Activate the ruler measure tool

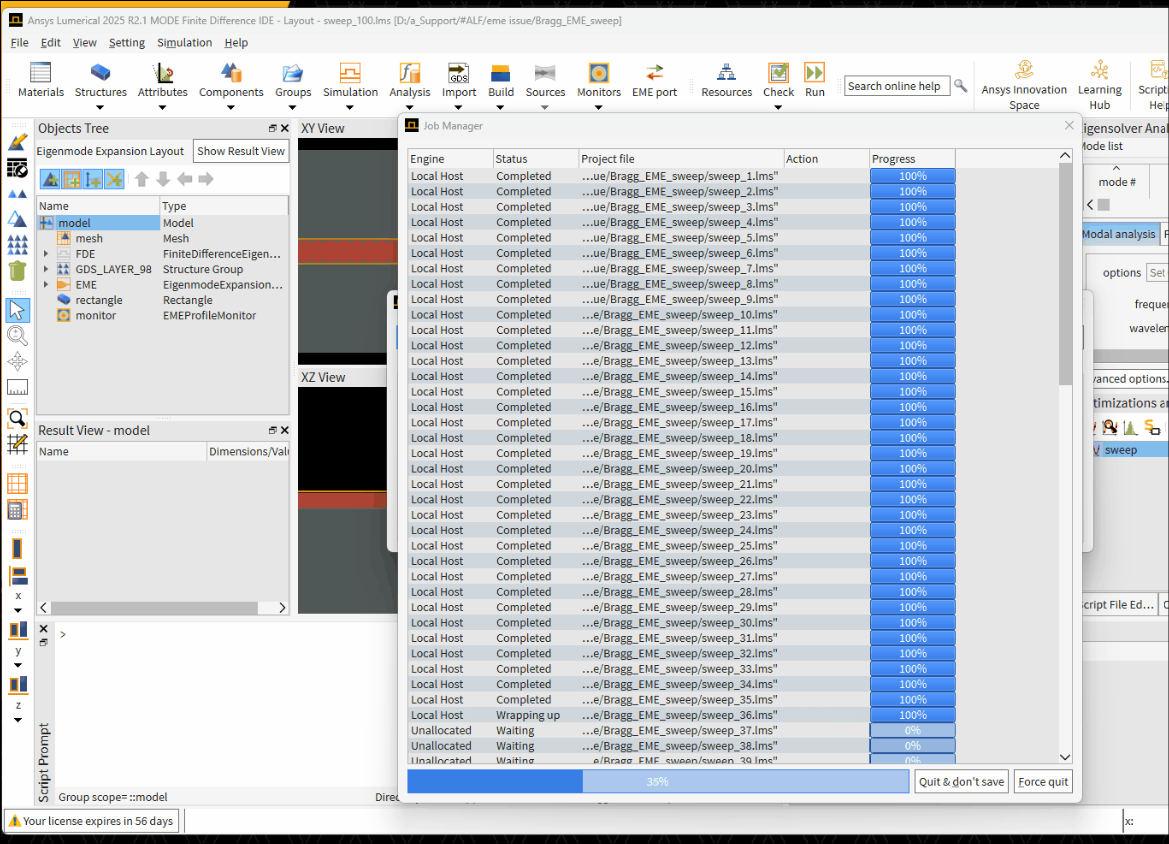pos(17,387)
